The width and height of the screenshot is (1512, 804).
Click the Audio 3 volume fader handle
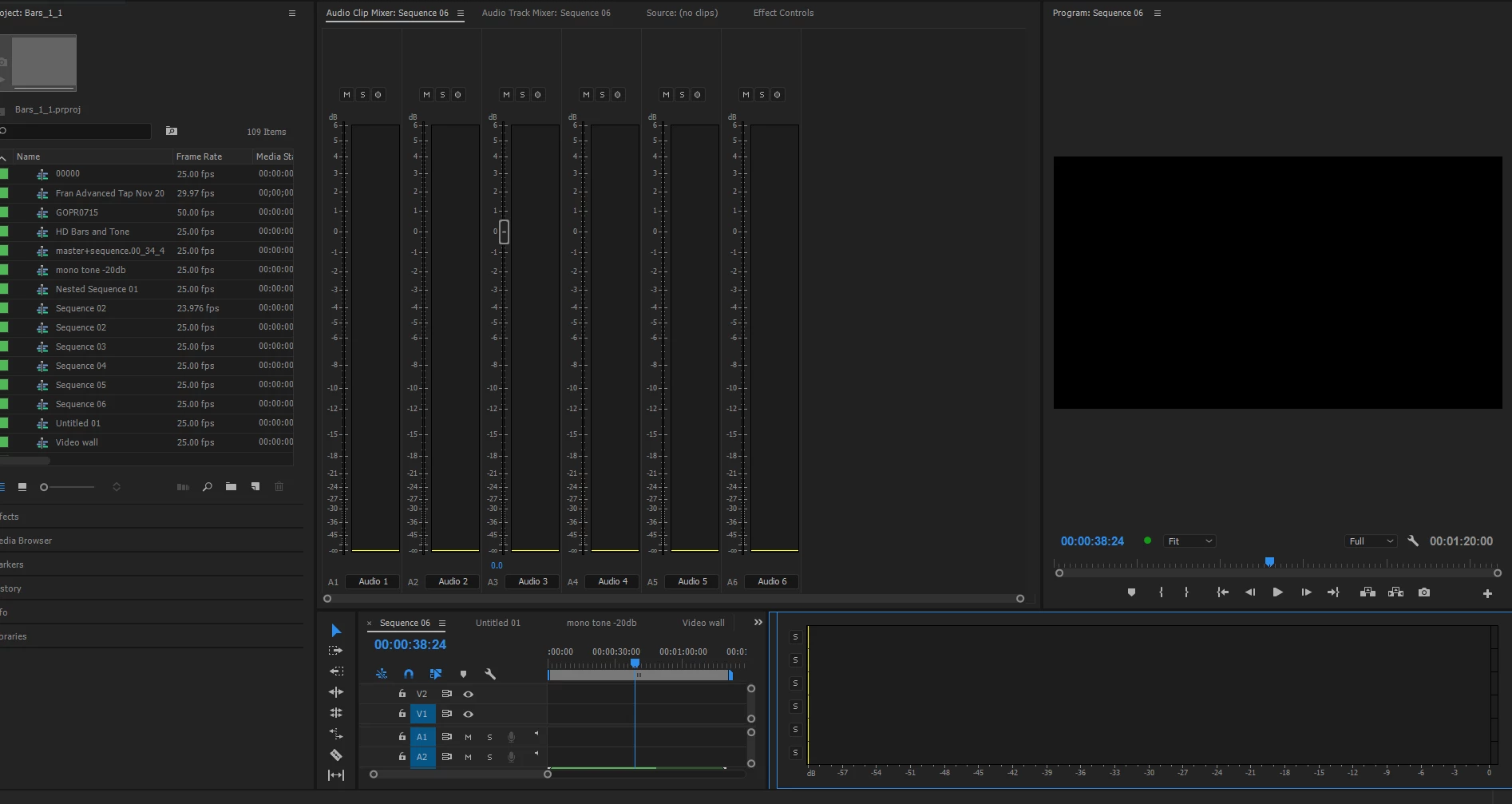(x=504, y=232)
